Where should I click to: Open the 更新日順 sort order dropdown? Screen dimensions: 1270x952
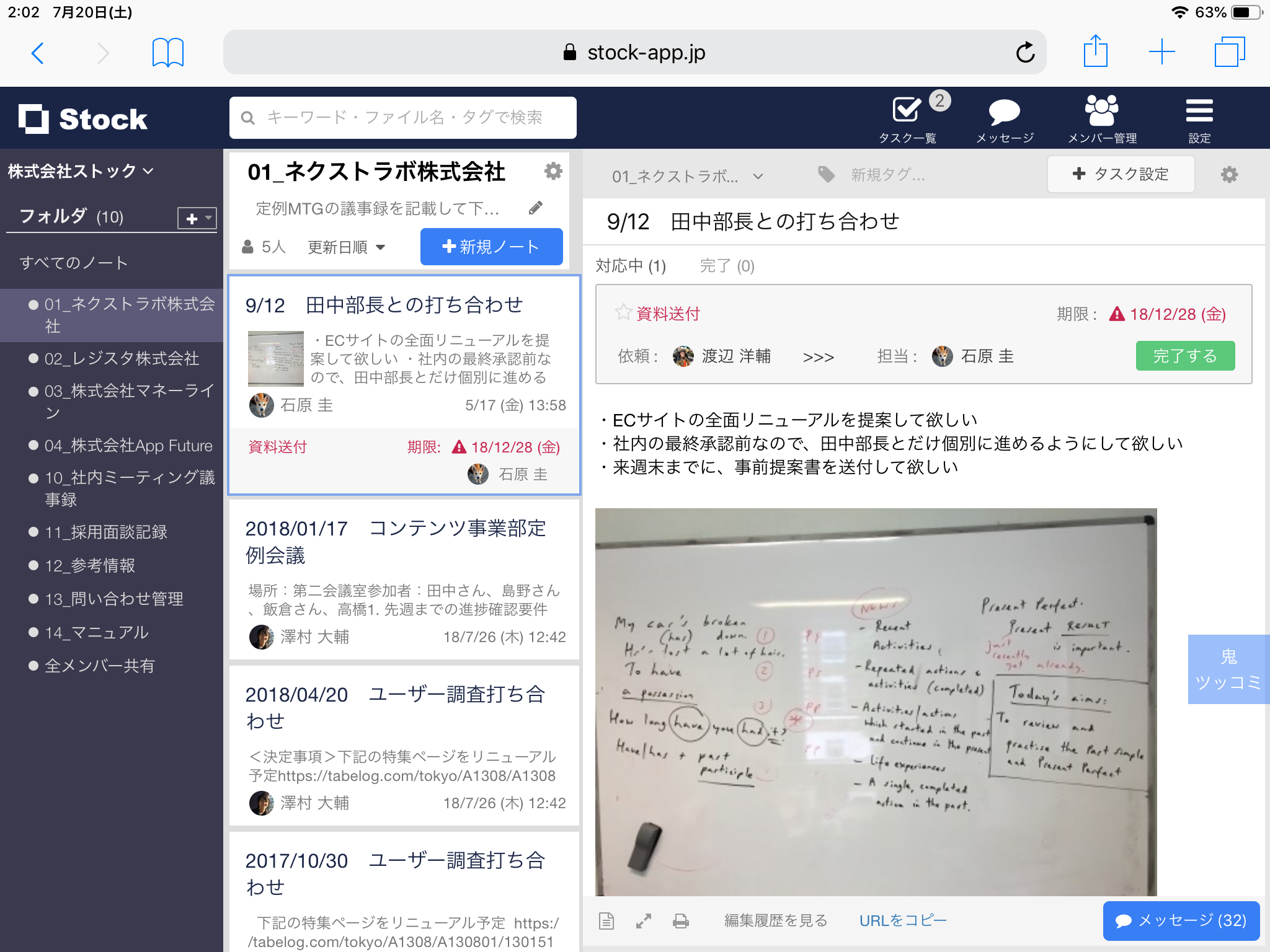(345, 247)
